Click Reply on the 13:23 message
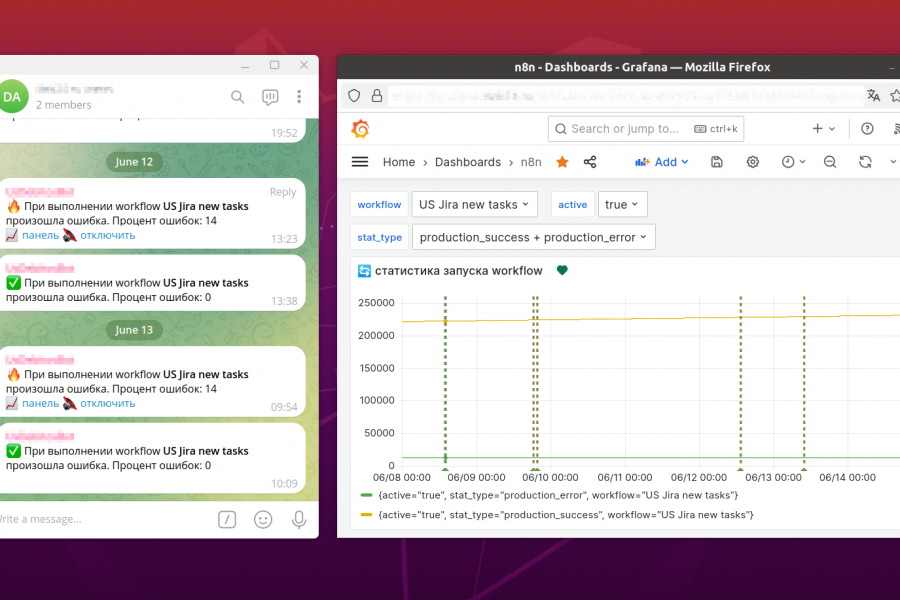Viewport: 900px width, 600px height. click(283, 192)
